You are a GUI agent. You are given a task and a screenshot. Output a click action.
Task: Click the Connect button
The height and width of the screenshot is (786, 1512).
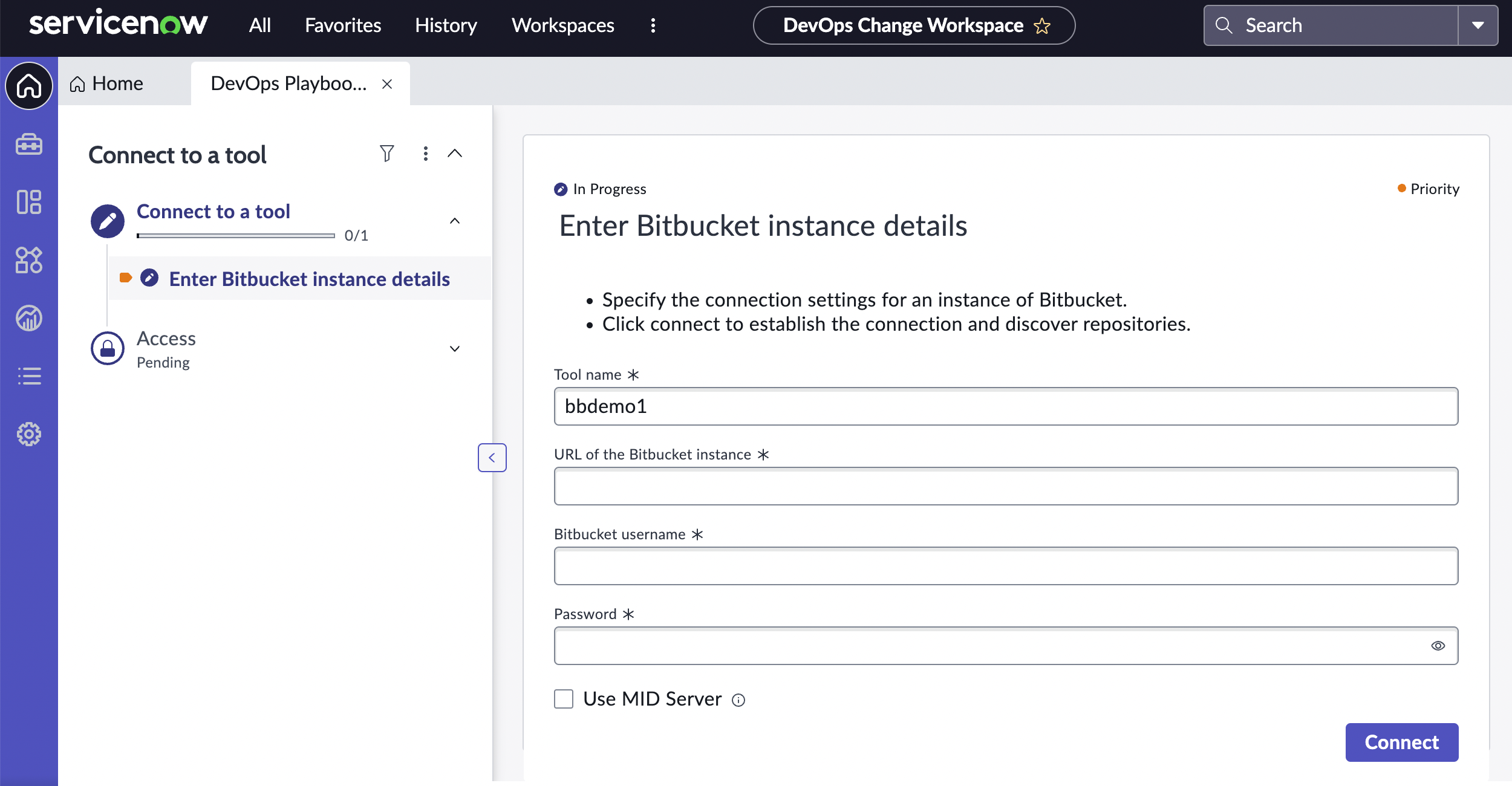(1402, 742)
